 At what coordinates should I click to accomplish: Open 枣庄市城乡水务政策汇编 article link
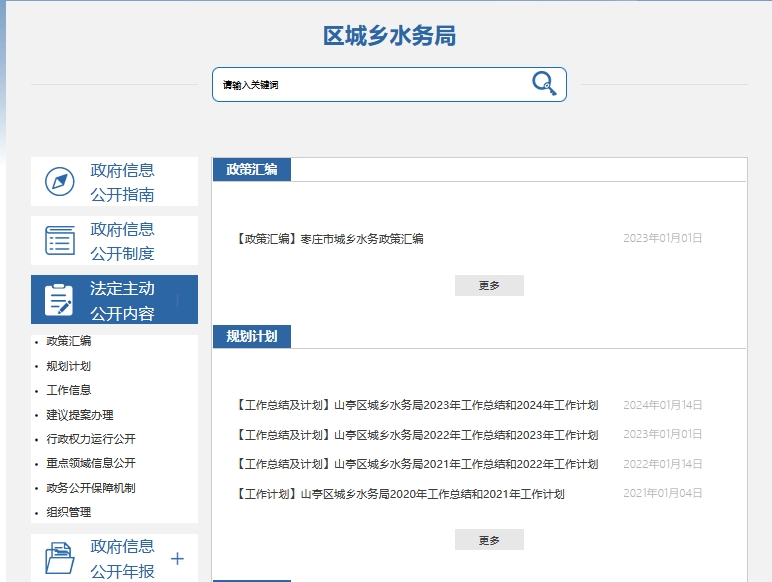[x=329, y=239]
